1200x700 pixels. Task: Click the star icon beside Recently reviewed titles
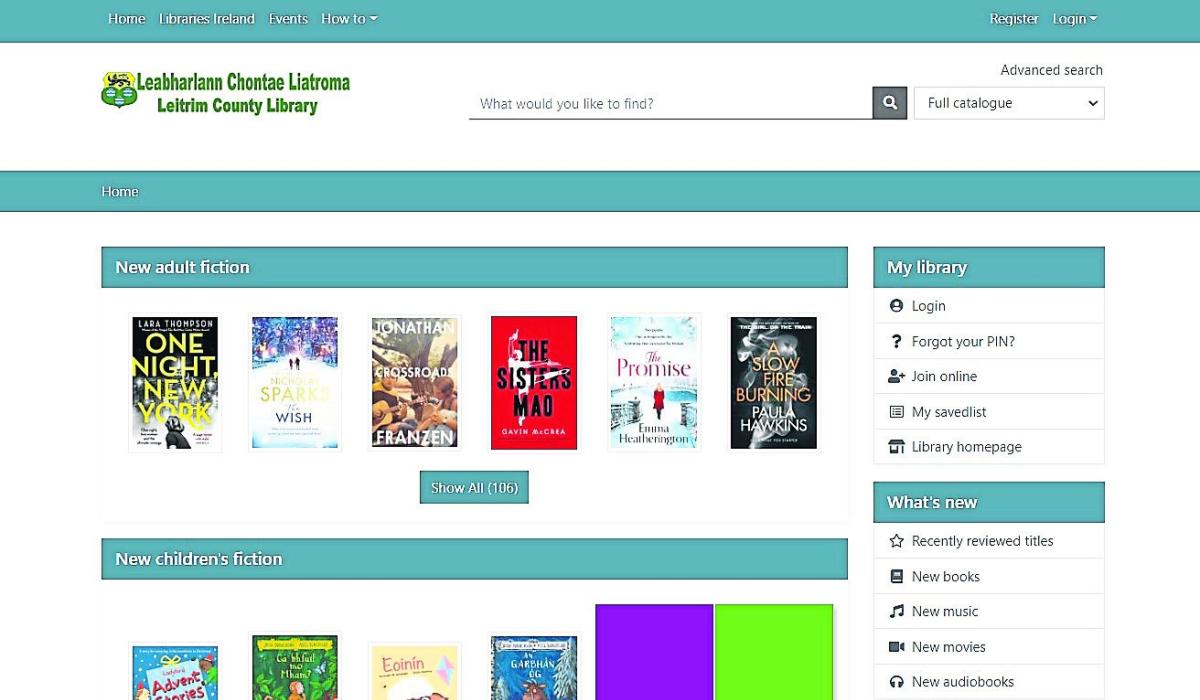897,540
